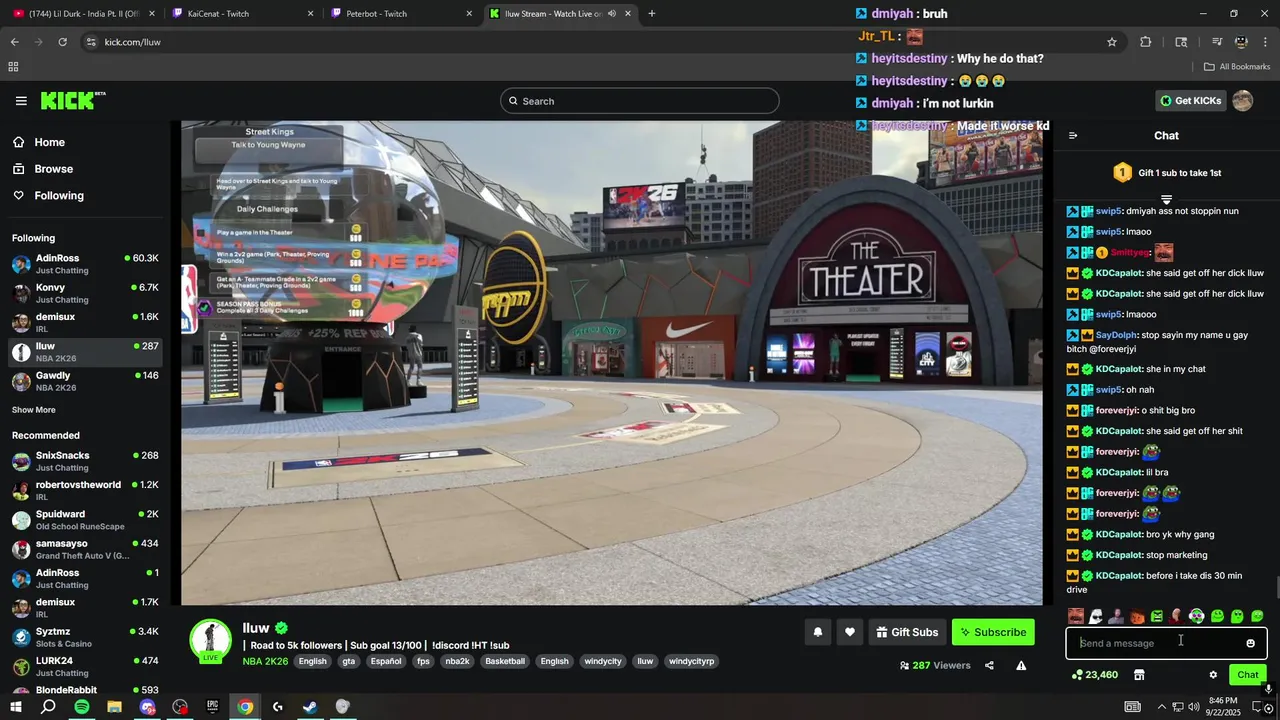This screenshot has height=720, width=1280.
Task: Open Steam from the taskbar
Action: [310, 706]
